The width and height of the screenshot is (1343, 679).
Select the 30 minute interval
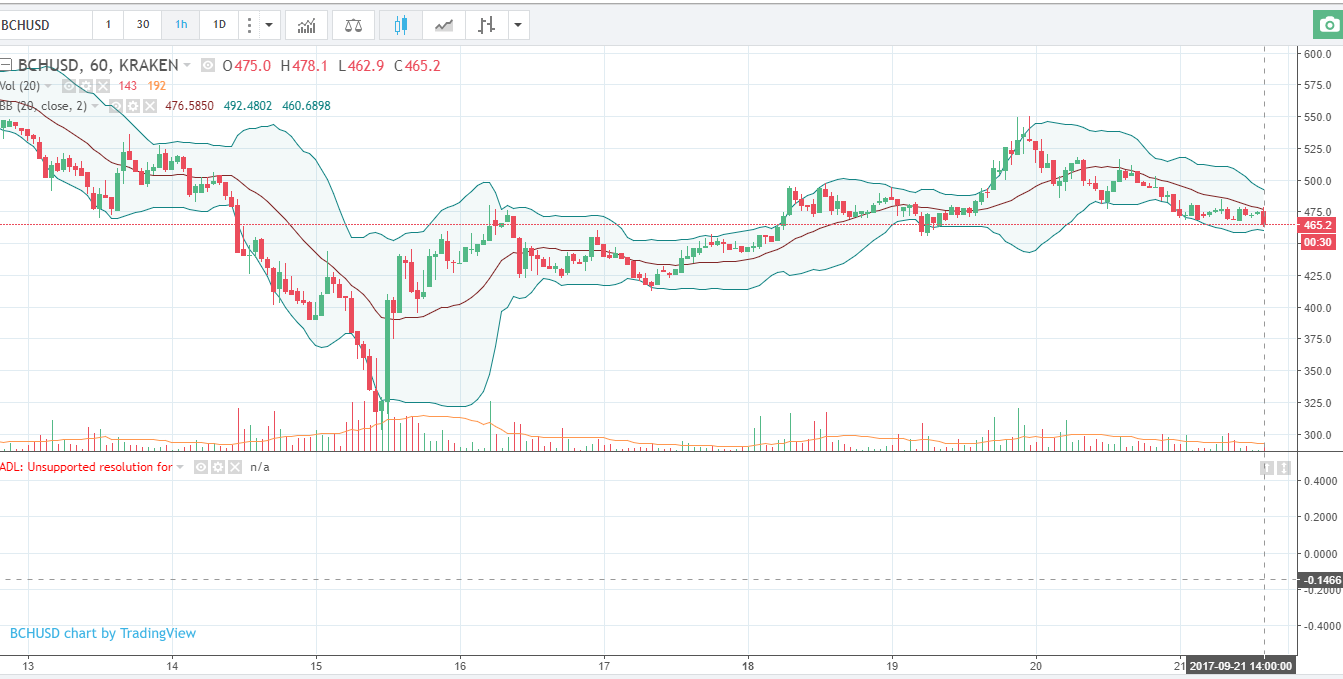pos(143,25)
